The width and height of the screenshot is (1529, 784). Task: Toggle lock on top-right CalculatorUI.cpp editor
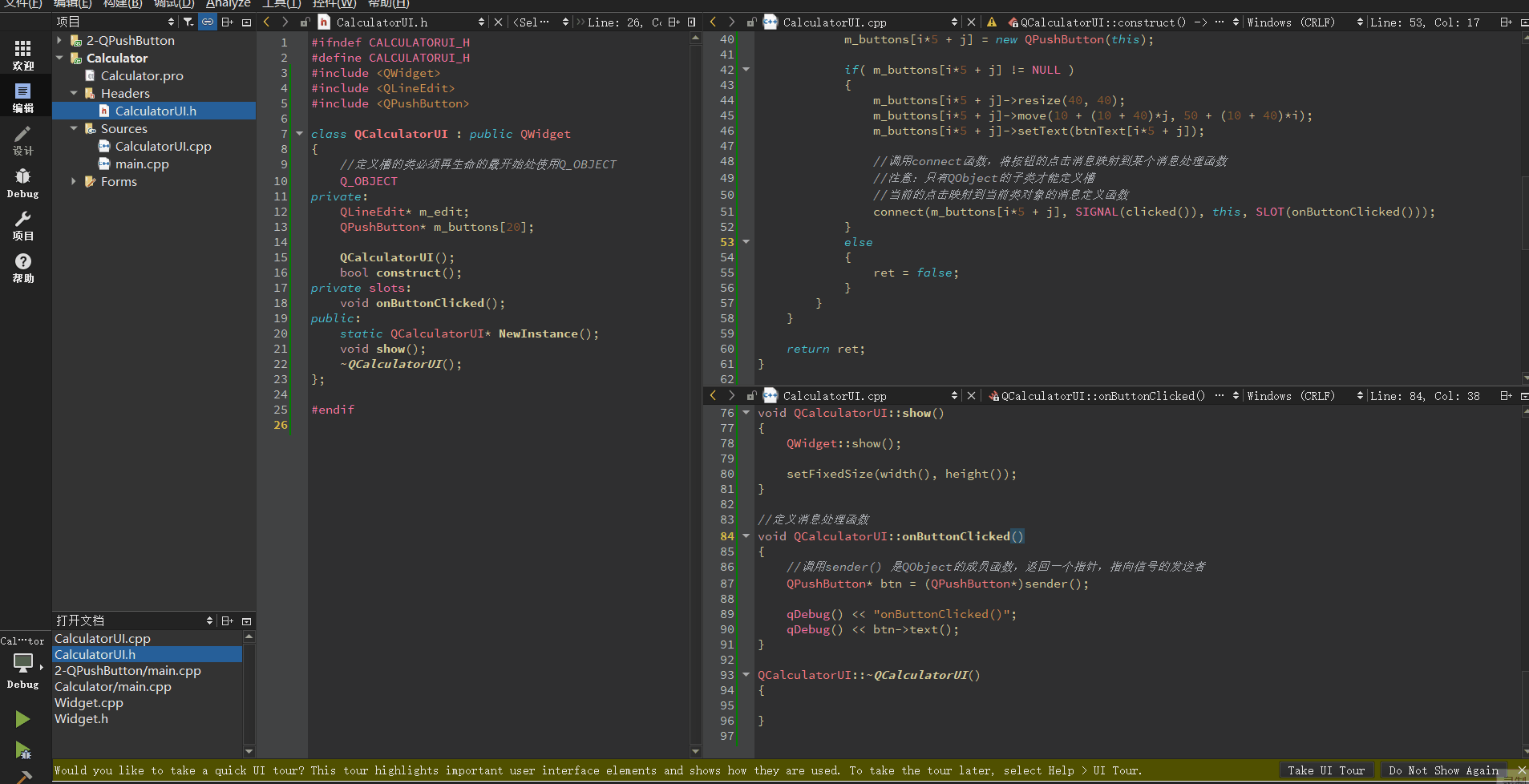coord(751,22)
